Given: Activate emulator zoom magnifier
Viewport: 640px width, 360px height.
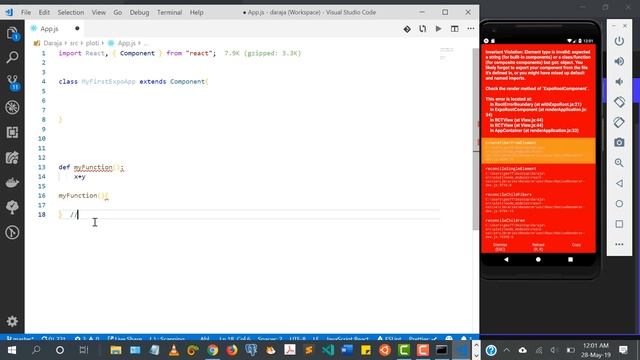Looking at the screenshot, I should pos(619,163).
